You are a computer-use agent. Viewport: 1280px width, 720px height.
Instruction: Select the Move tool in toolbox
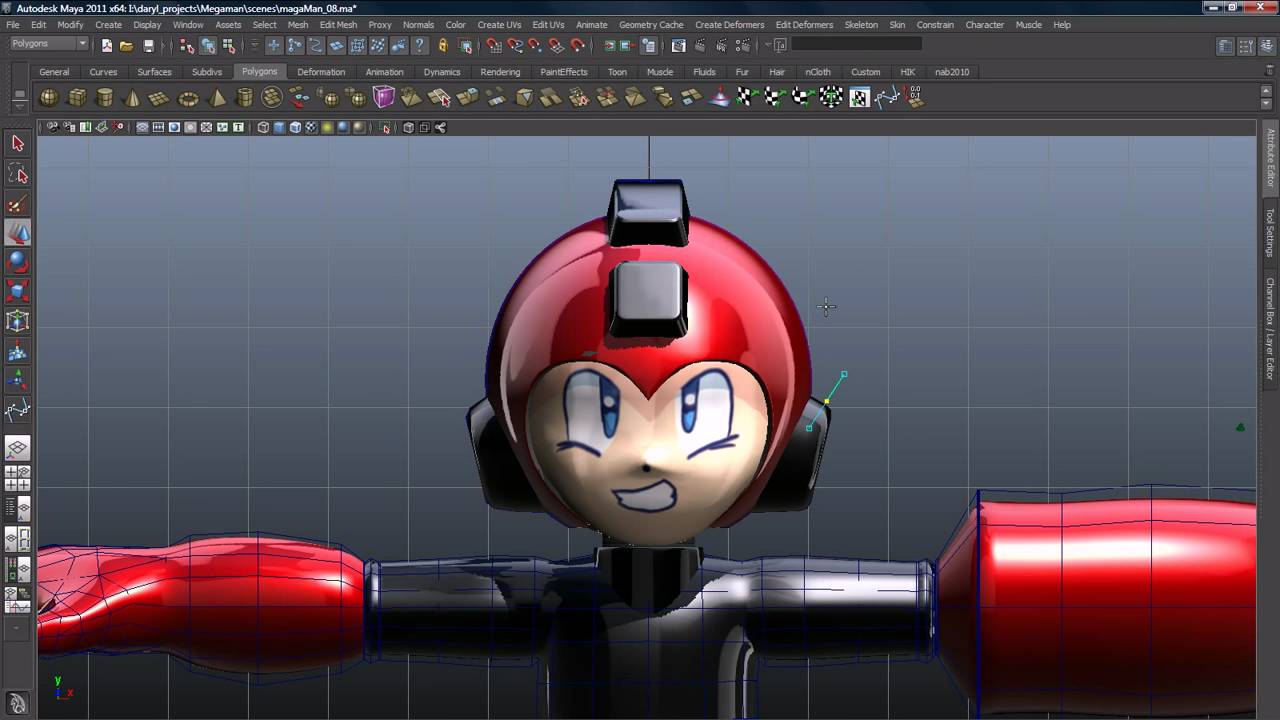[x=17, y=233]
